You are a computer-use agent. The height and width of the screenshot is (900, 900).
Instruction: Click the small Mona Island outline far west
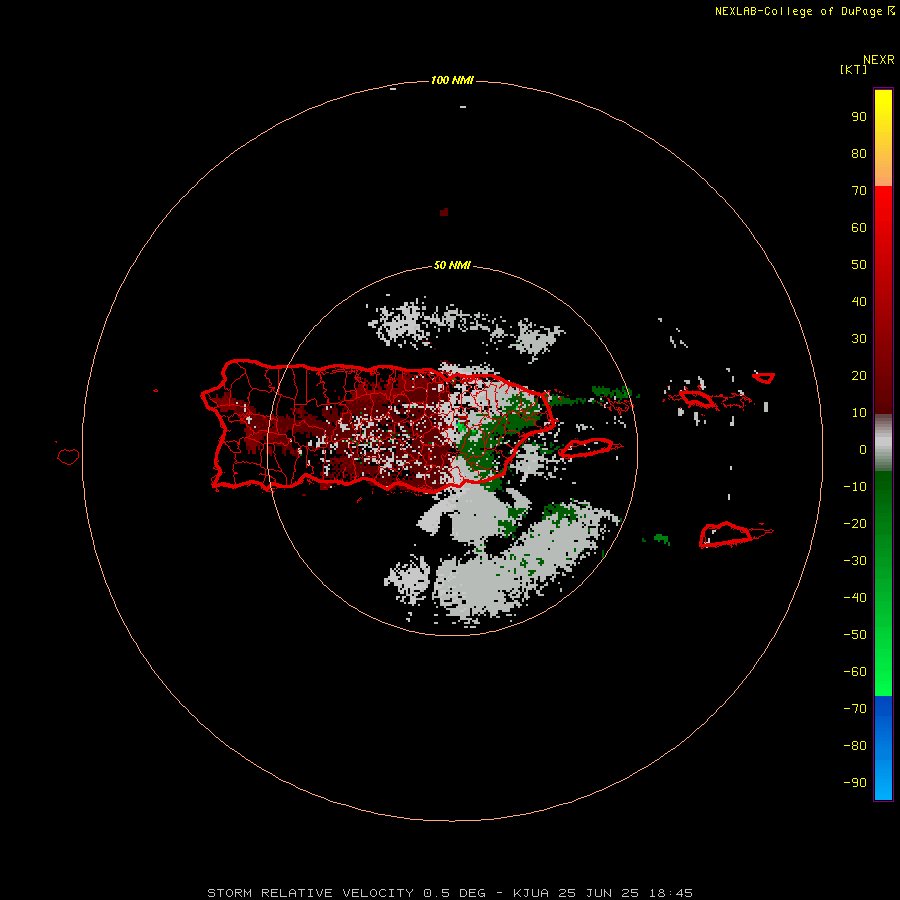68,456
